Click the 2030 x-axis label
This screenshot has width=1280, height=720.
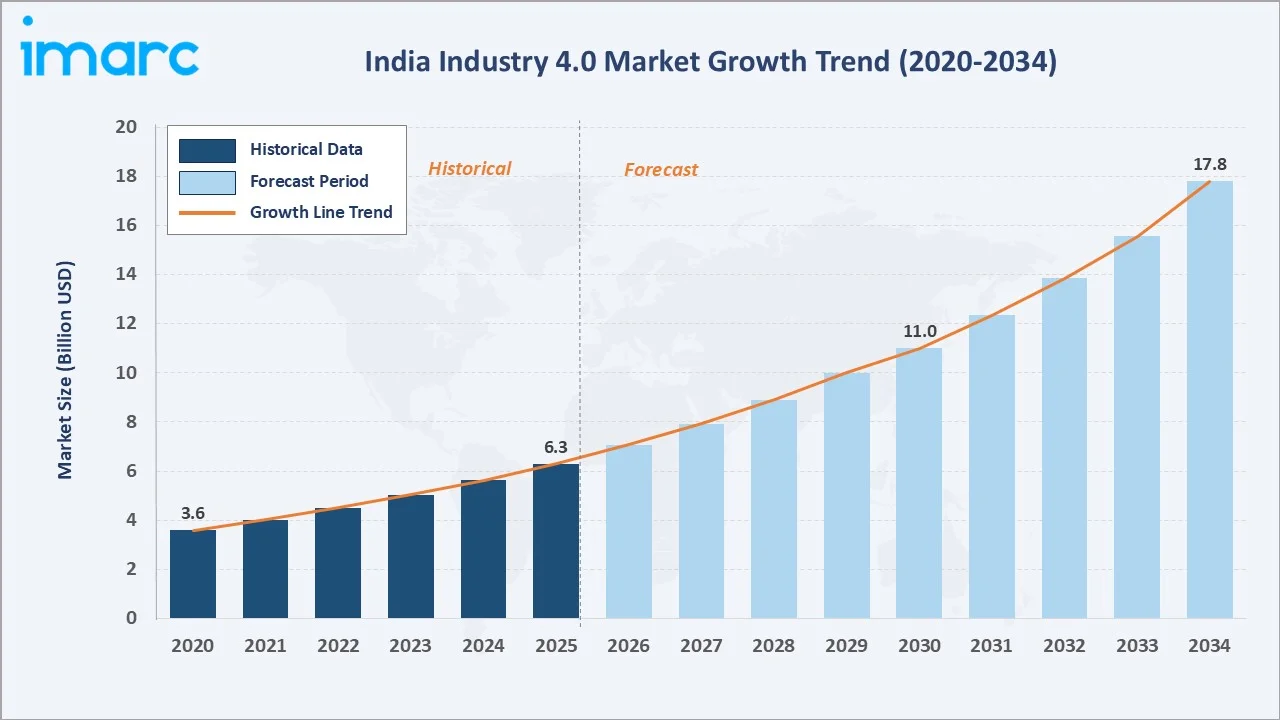[x=919, y=646]
